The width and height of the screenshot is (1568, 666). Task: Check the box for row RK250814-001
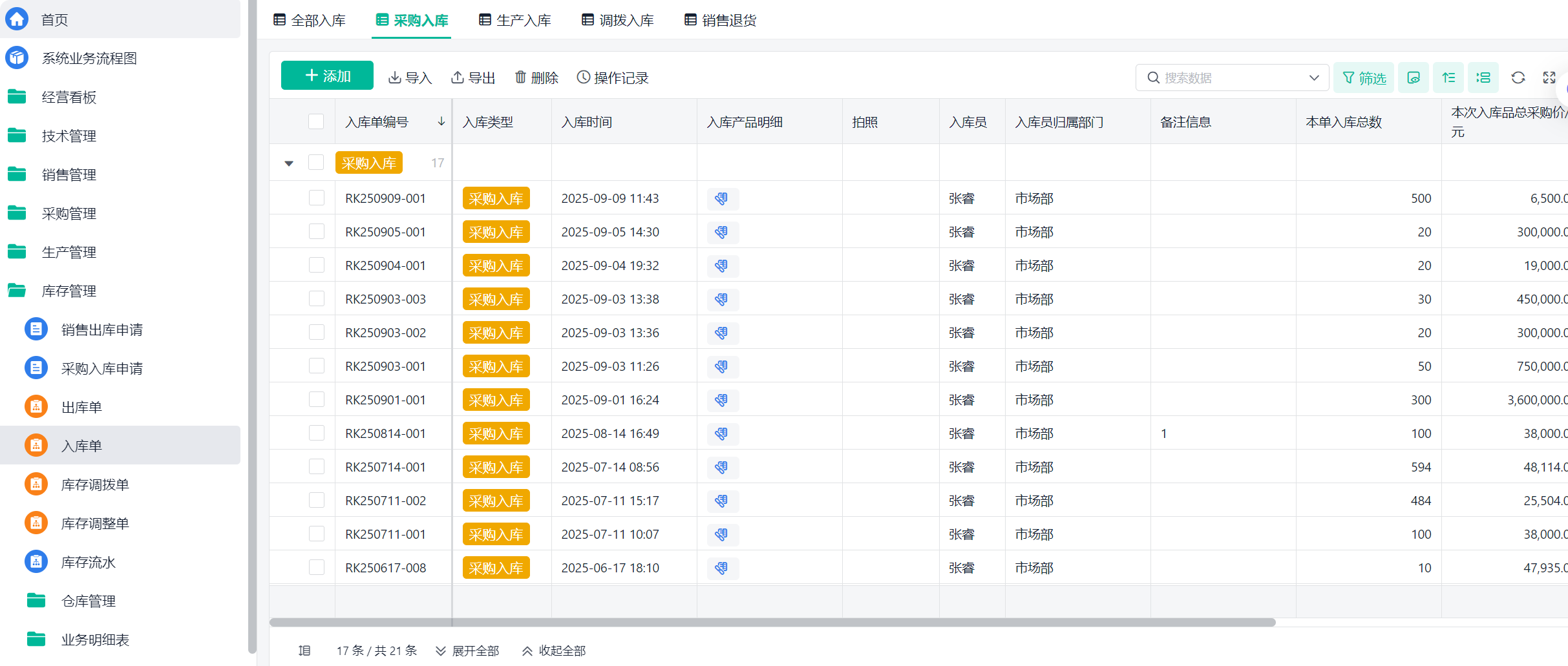317,433
